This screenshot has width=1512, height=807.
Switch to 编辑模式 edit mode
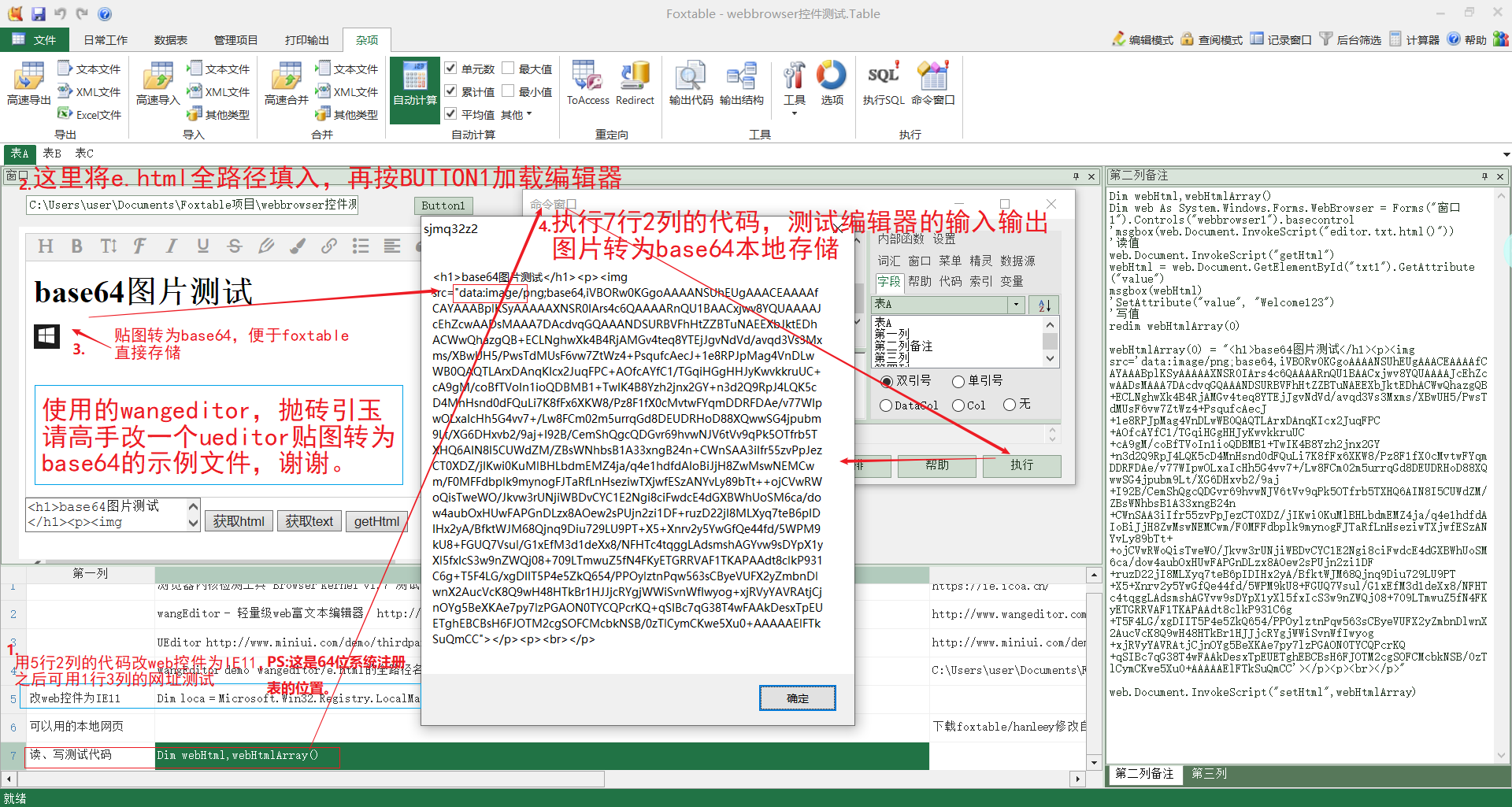tap(1142, 39)
